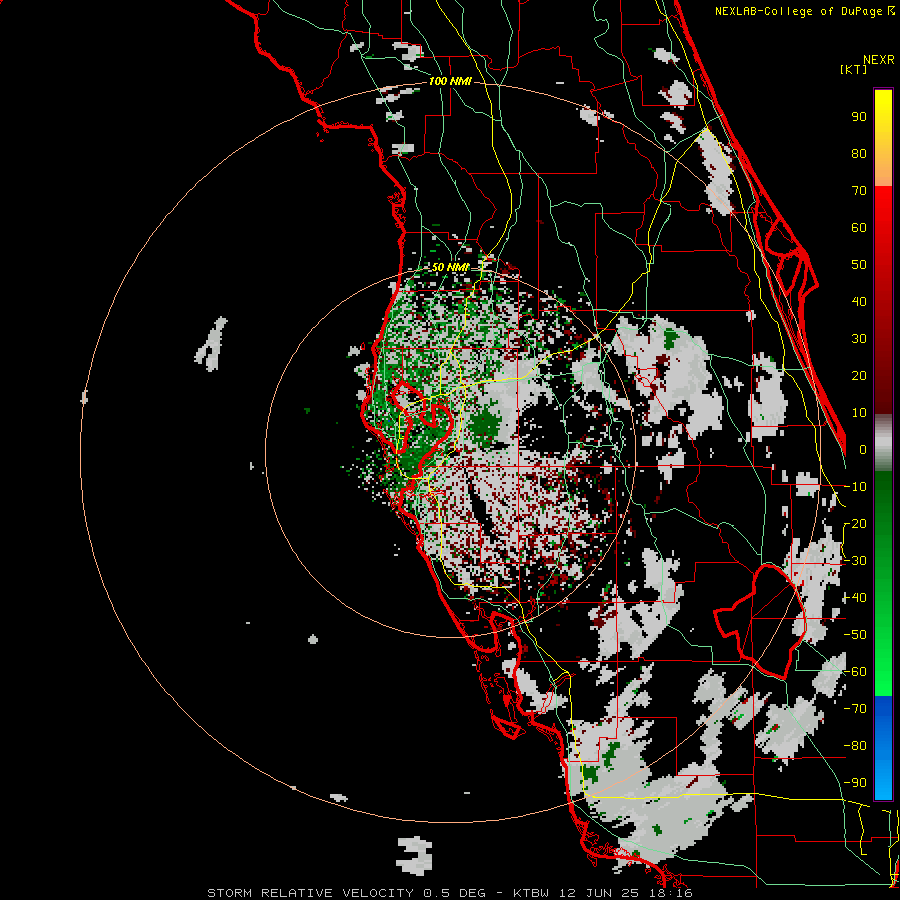Select the -50 knots scale label
This screenshot has height=900, width=900.
[855, 635]
